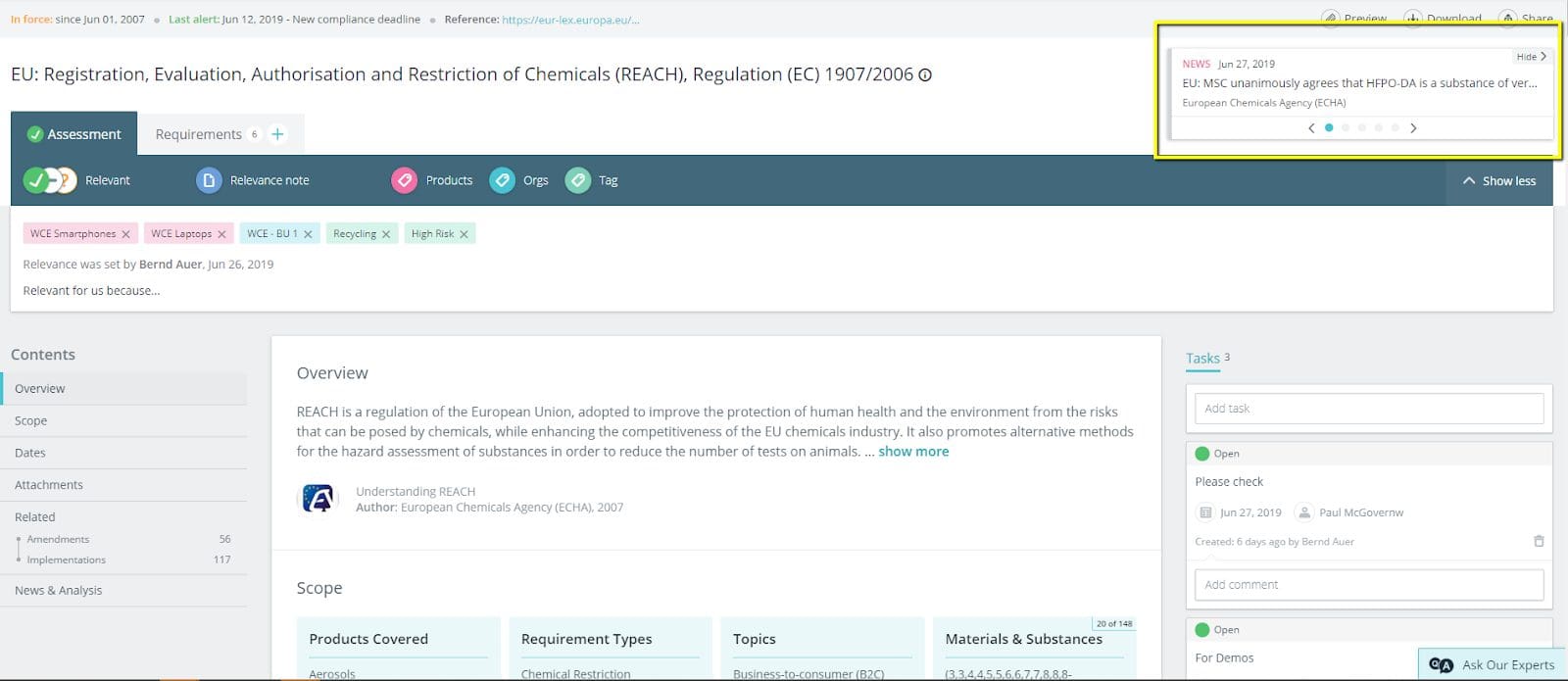Image resolution: width=1568 pixels, height=681 pixels.
Task: Click the Relevance note document icon
Action: (x=209, y=180)
